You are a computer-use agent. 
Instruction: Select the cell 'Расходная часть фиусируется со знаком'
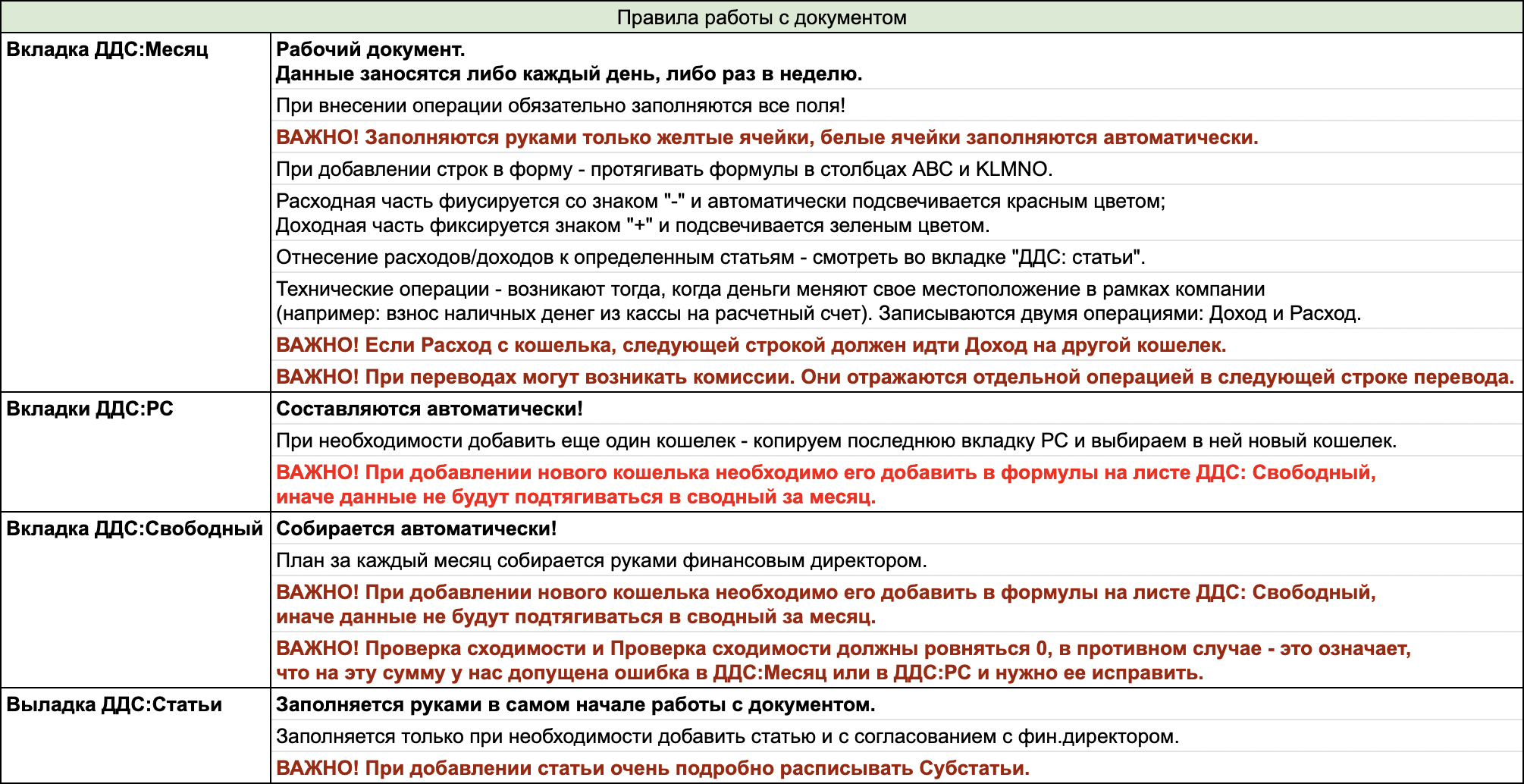(x=897, y=213)
